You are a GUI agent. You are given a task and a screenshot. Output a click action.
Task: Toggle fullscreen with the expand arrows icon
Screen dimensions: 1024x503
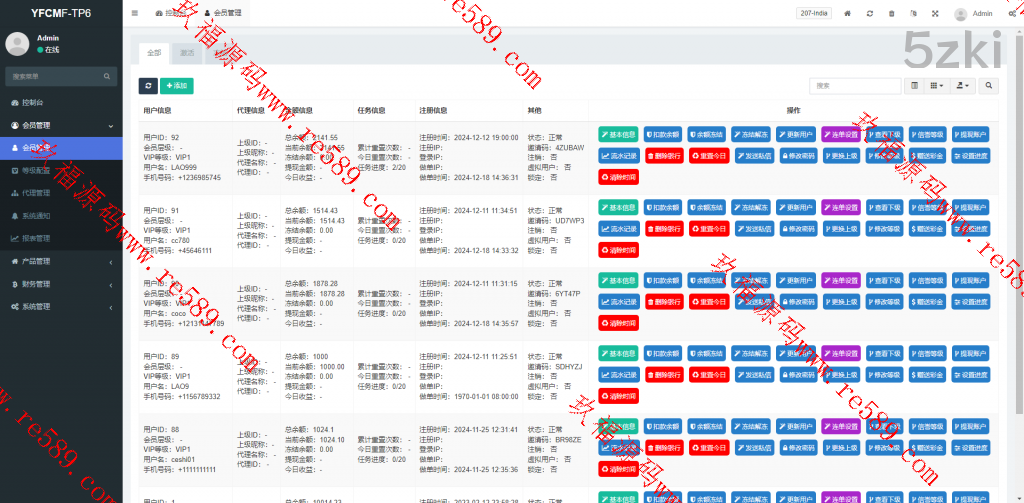[x=935, y=13]
